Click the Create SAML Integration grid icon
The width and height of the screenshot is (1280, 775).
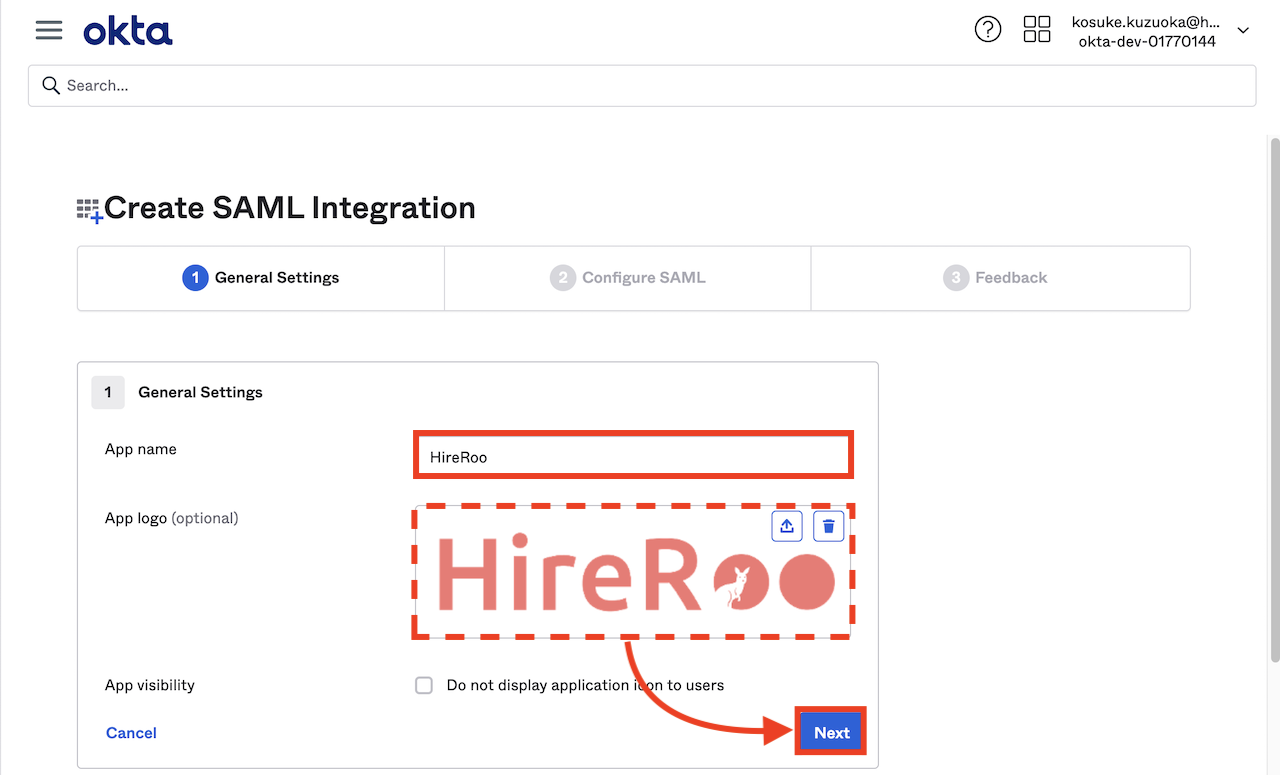(90, 210)
